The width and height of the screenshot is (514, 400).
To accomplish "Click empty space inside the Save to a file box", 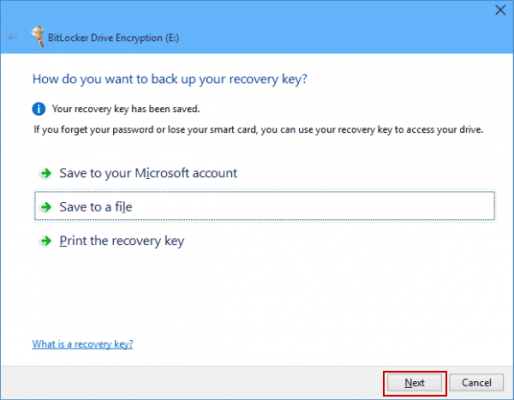I will coord(313,206).
